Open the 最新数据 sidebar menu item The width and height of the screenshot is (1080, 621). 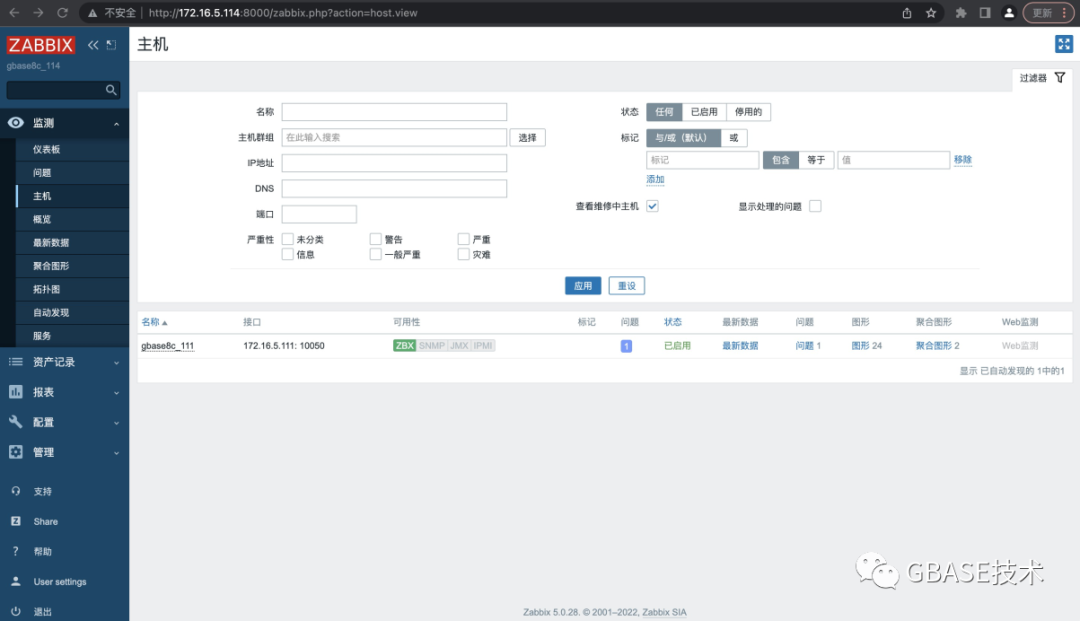click(72, 242)
